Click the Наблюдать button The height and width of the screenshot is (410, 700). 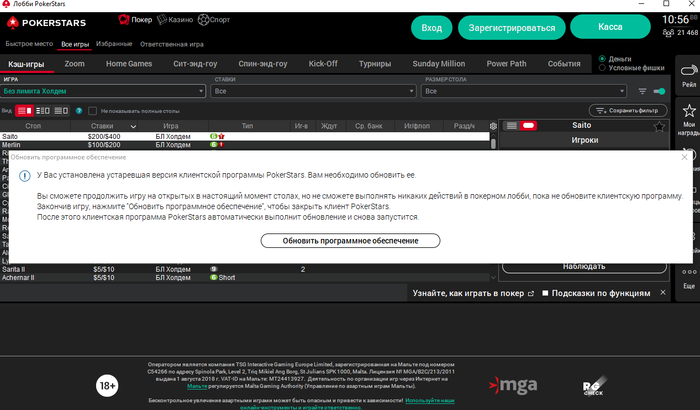584,267
